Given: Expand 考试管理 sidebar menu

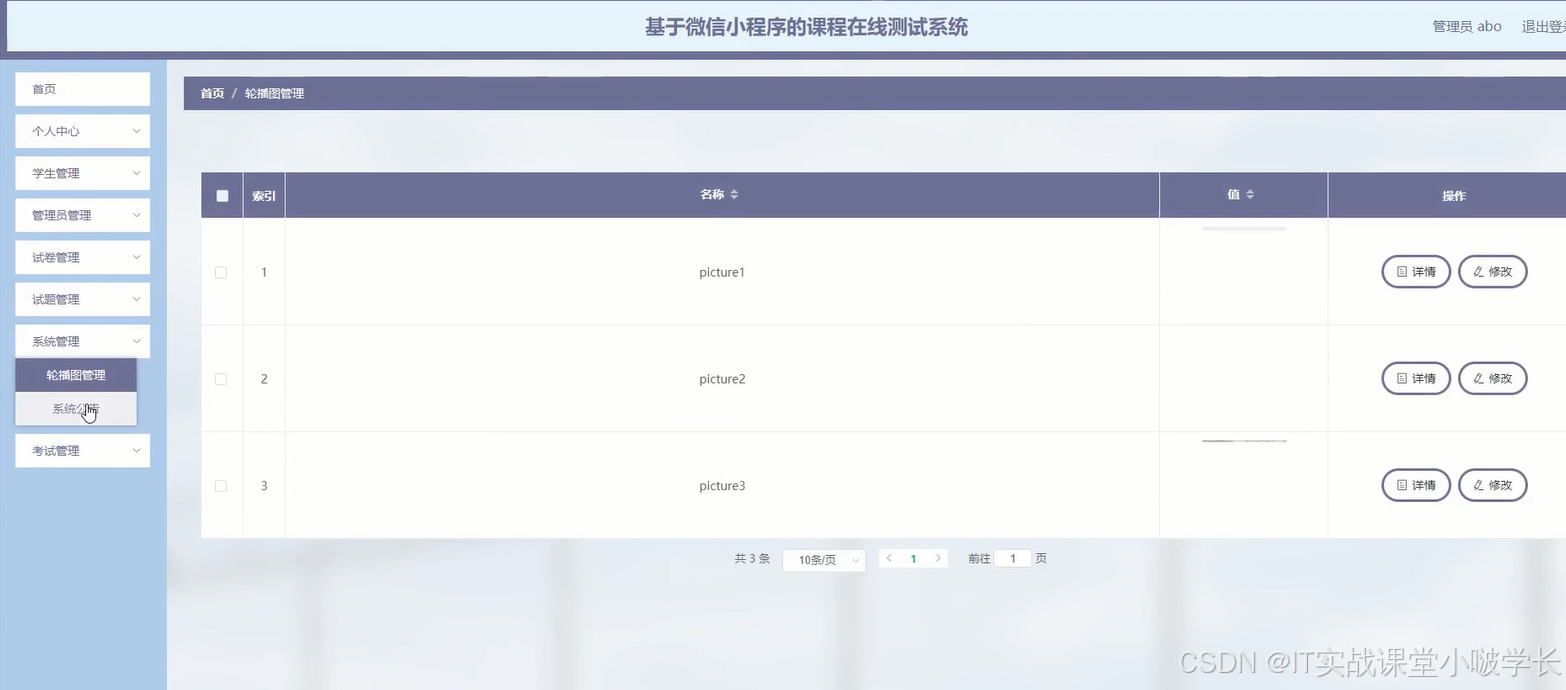Looking at the screenshot, I should click(x=83, y=451).
